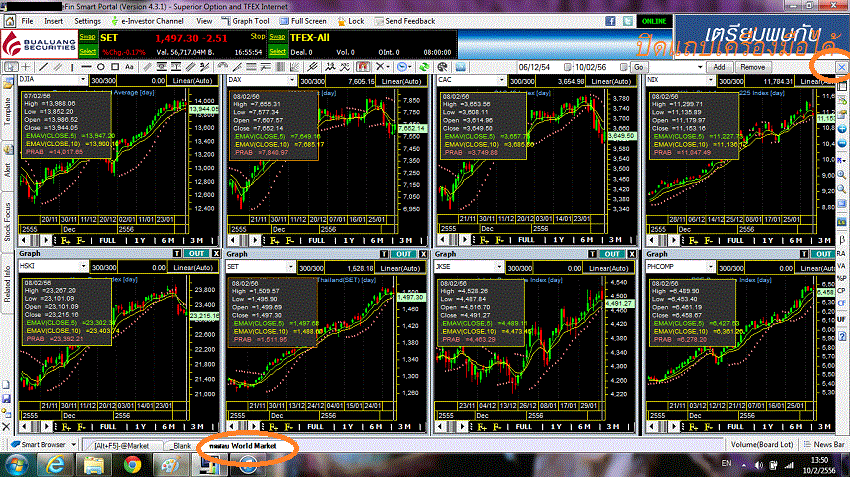Open the SET graph symbol dropdown
The width and height of the screenshot is (850, 477).
[x=291, y=267]
